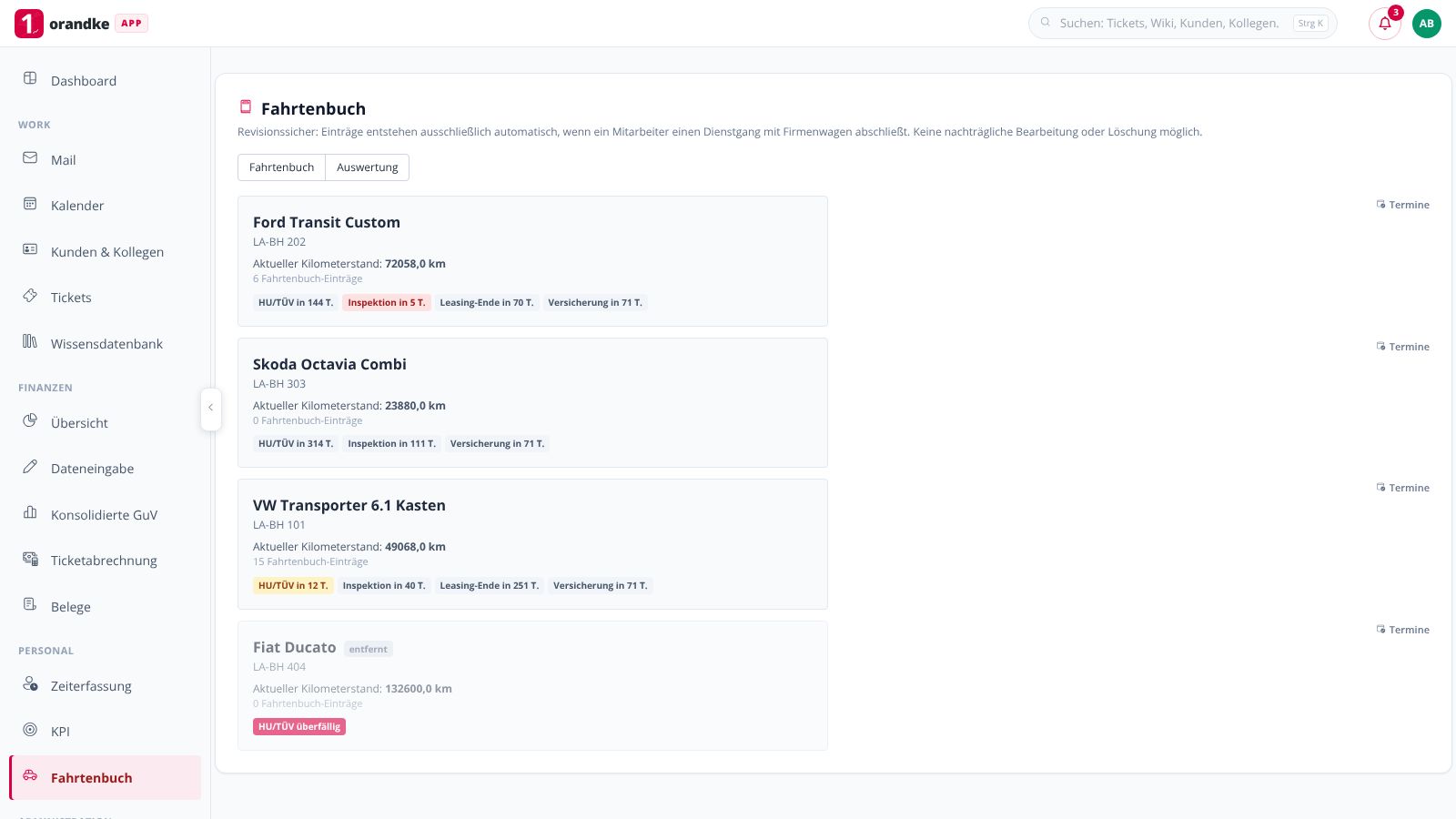Click 'Inspektion in 111 T.' badge
The height and width of the screenshot is (819, 1456).
(x=391, y=444)
